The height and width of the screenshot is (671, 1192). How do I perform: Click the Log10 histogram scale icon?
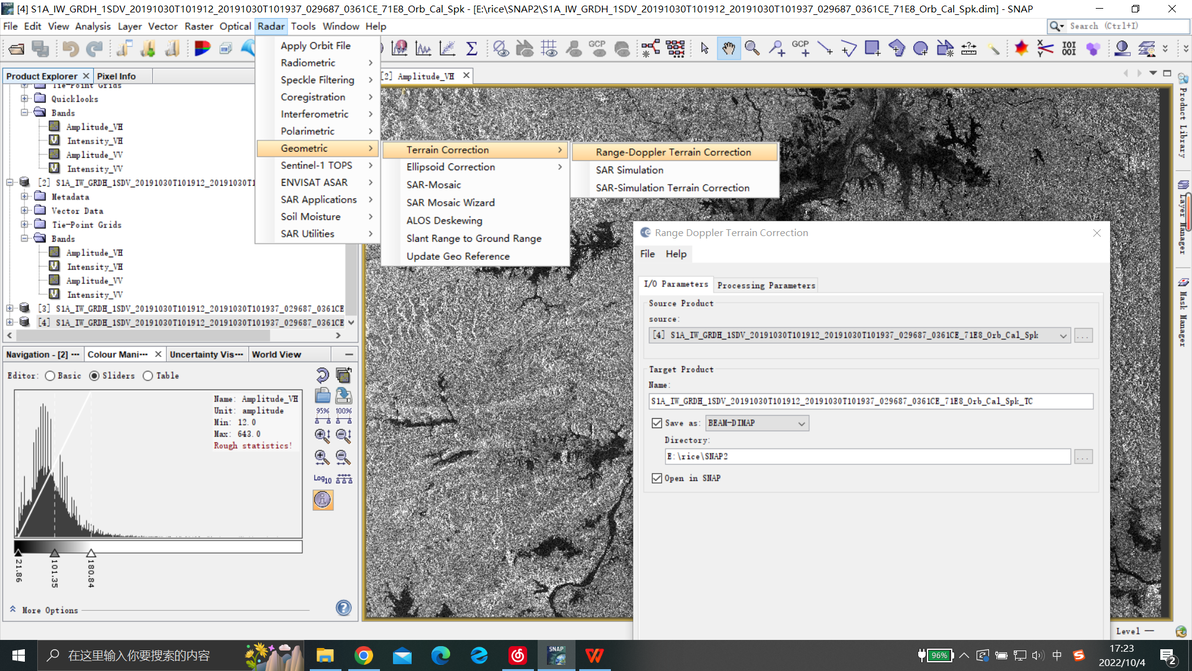click(x=322, y=479)
